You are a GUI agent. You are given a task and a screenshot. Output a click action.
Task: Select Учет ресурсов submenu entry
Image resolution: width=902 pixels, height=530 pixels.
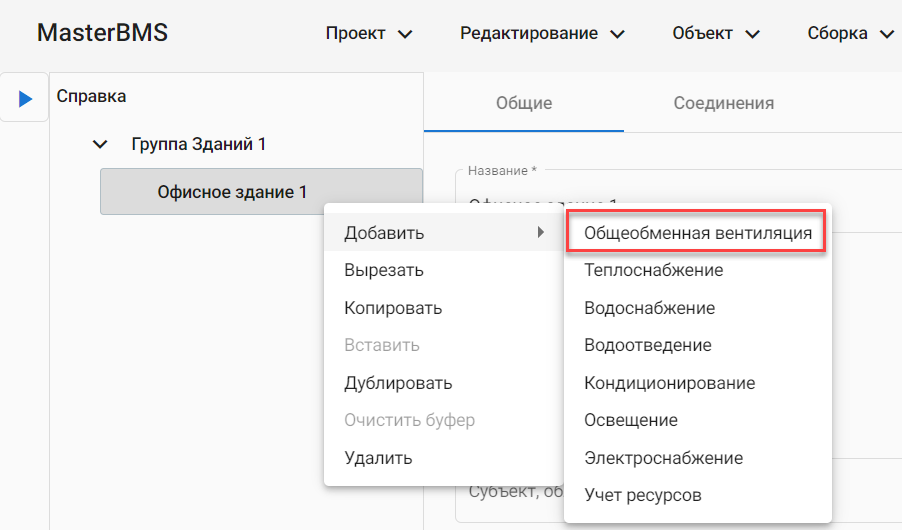[x=642, y=495]
